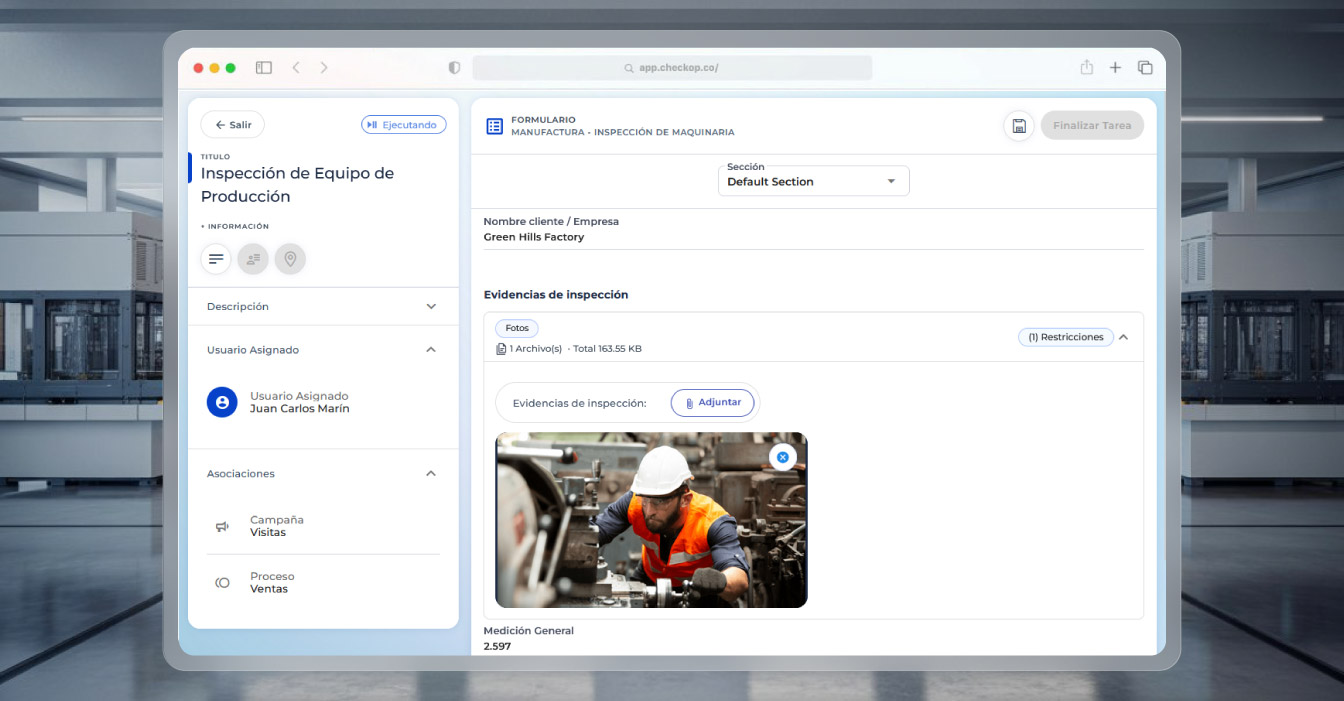Click the Adjuntar attachment button
Viewport: 1344px width, 701px height.
(x=712, y=402)
